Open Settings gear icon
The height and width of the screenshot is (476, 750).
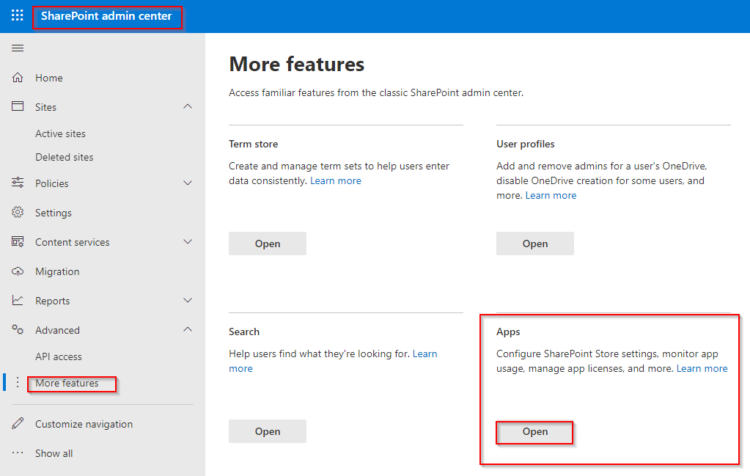[17, 213]
